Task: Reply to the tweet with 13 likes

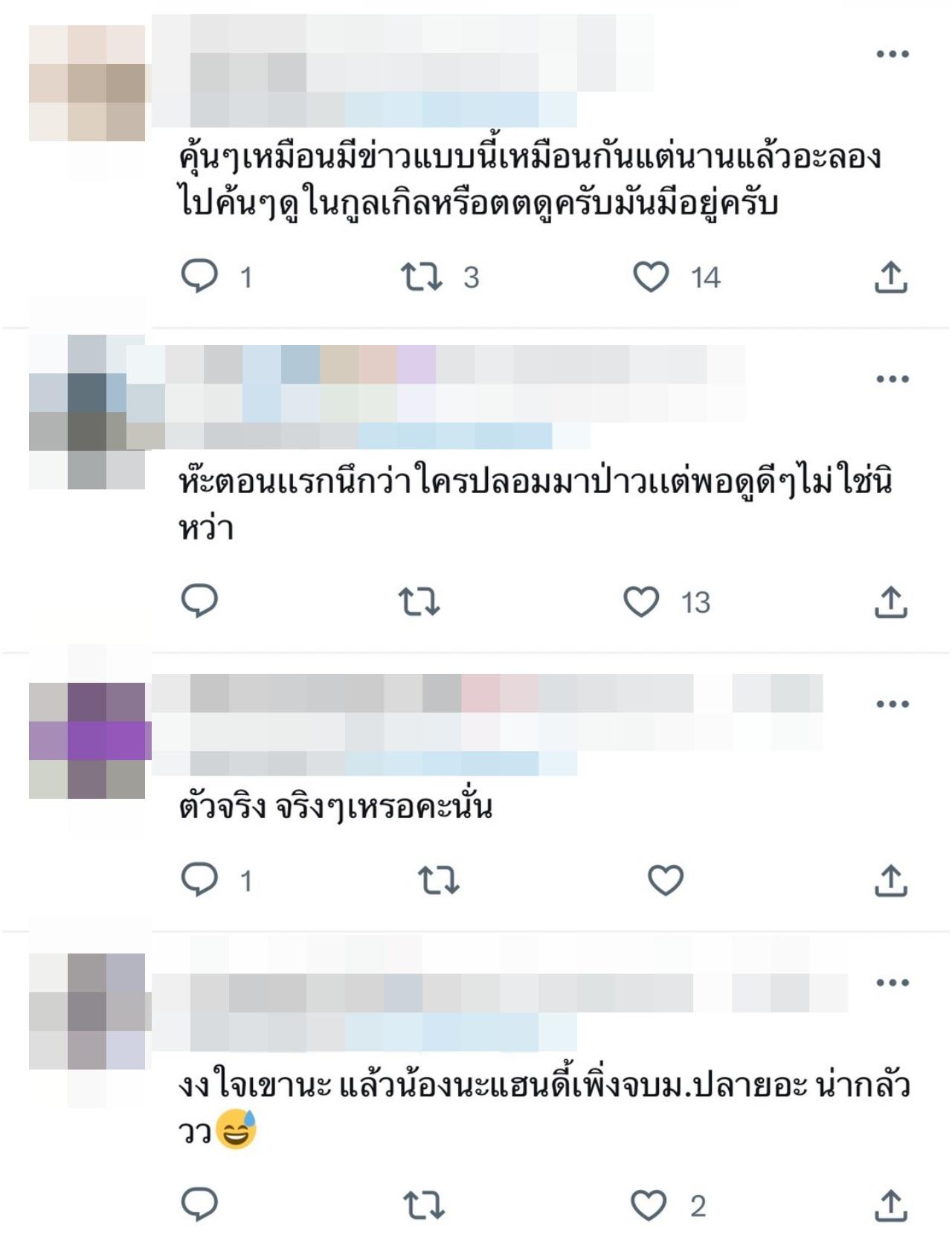Action: [x=199, y=601]
